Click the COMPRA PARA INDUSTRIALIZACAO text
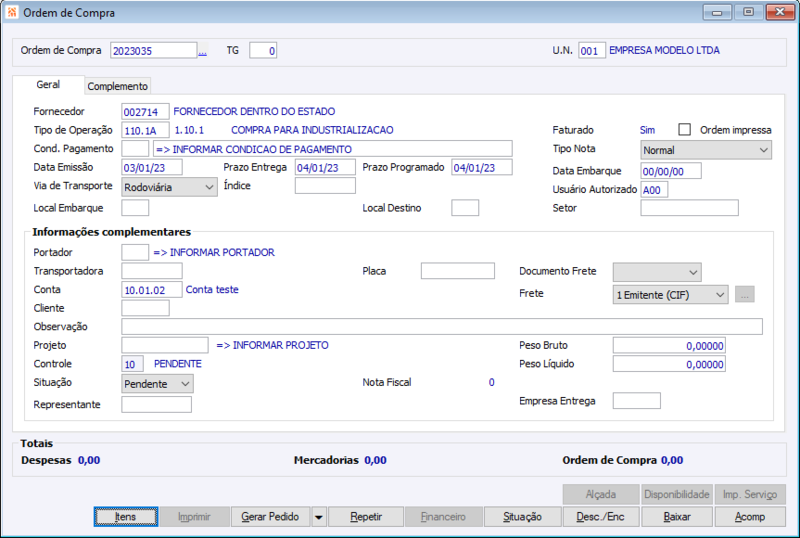This screenshot has width=800, height=538. pos(312,130)
